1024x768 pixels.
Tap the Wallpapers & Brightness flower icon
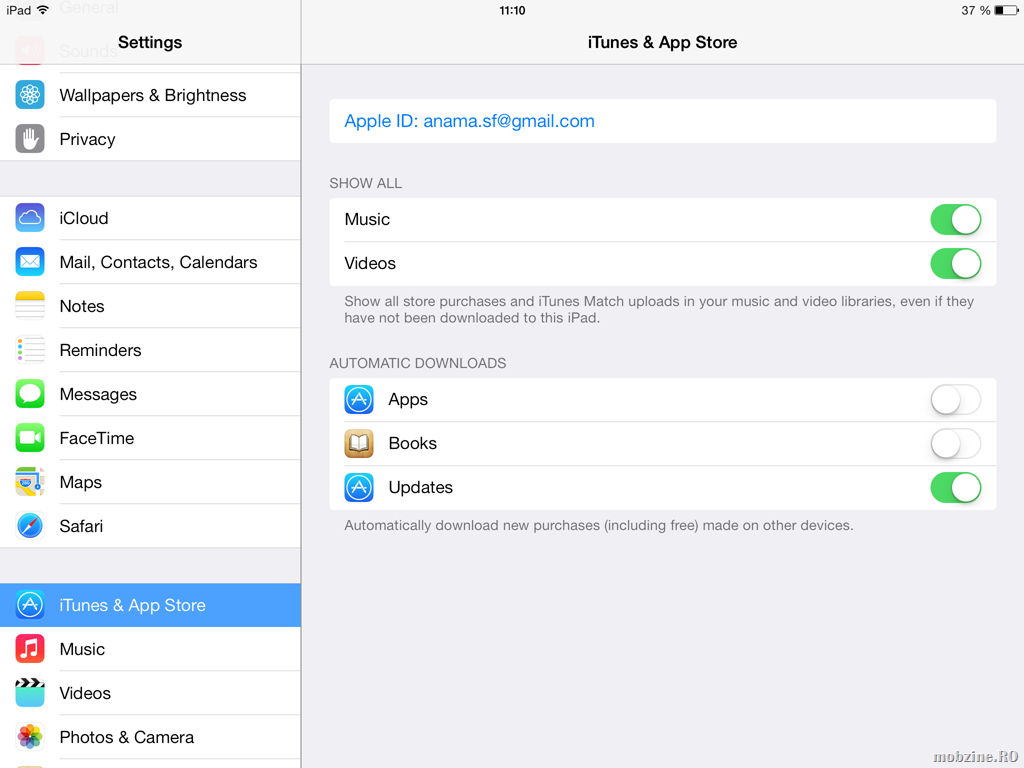click(30, 95)
